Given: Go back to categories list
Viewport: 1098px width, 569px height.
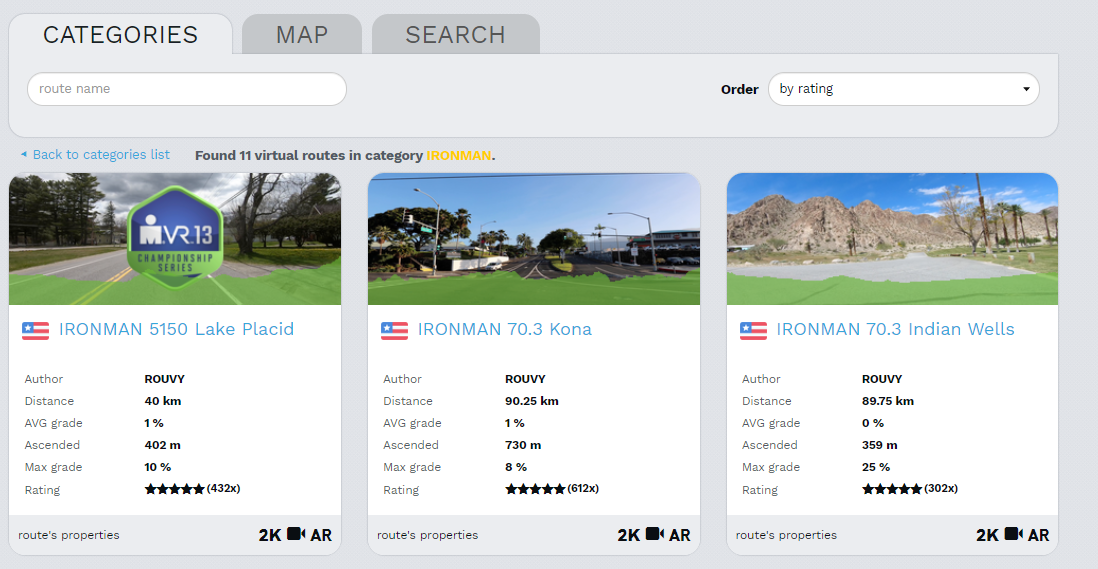Looking at the screenshot, I should 95,155.
